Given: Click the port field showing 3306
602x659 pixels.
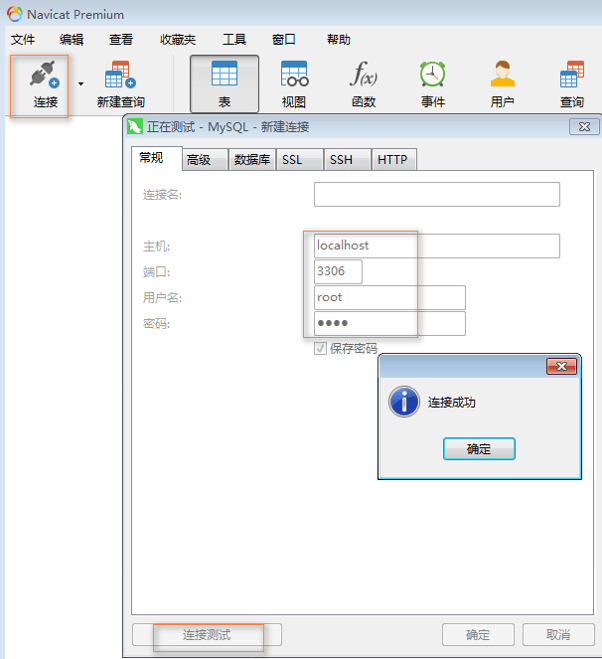Looking at the screenshot, I should coord(338,272).
